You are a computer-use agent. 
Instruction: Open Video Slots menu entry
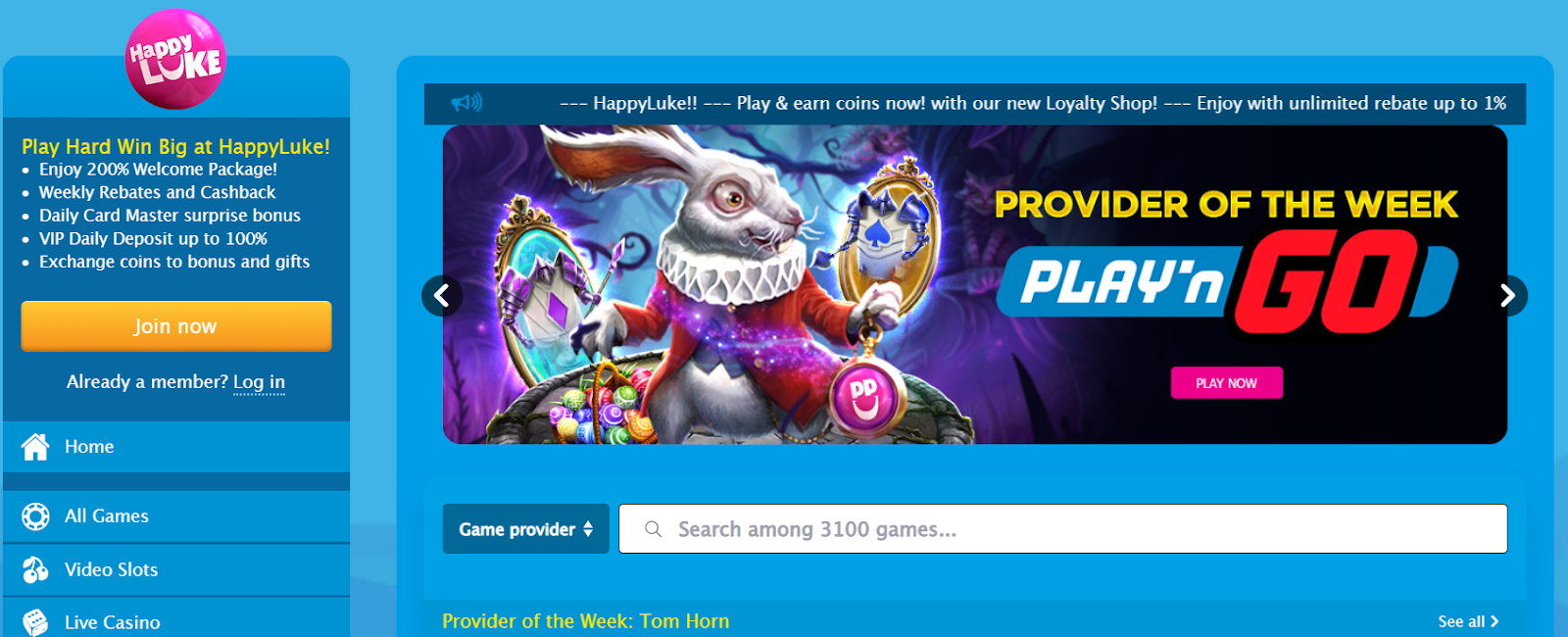pyautogui.click(x=176, y=569)
